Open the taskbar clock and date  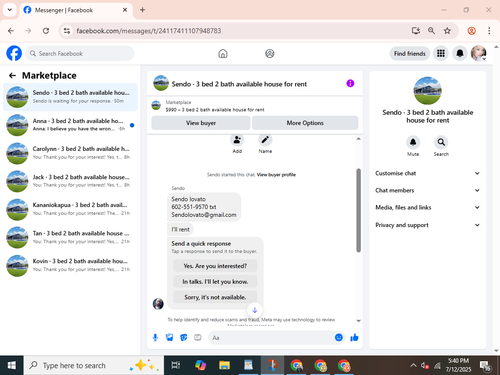tap(458, 365)
